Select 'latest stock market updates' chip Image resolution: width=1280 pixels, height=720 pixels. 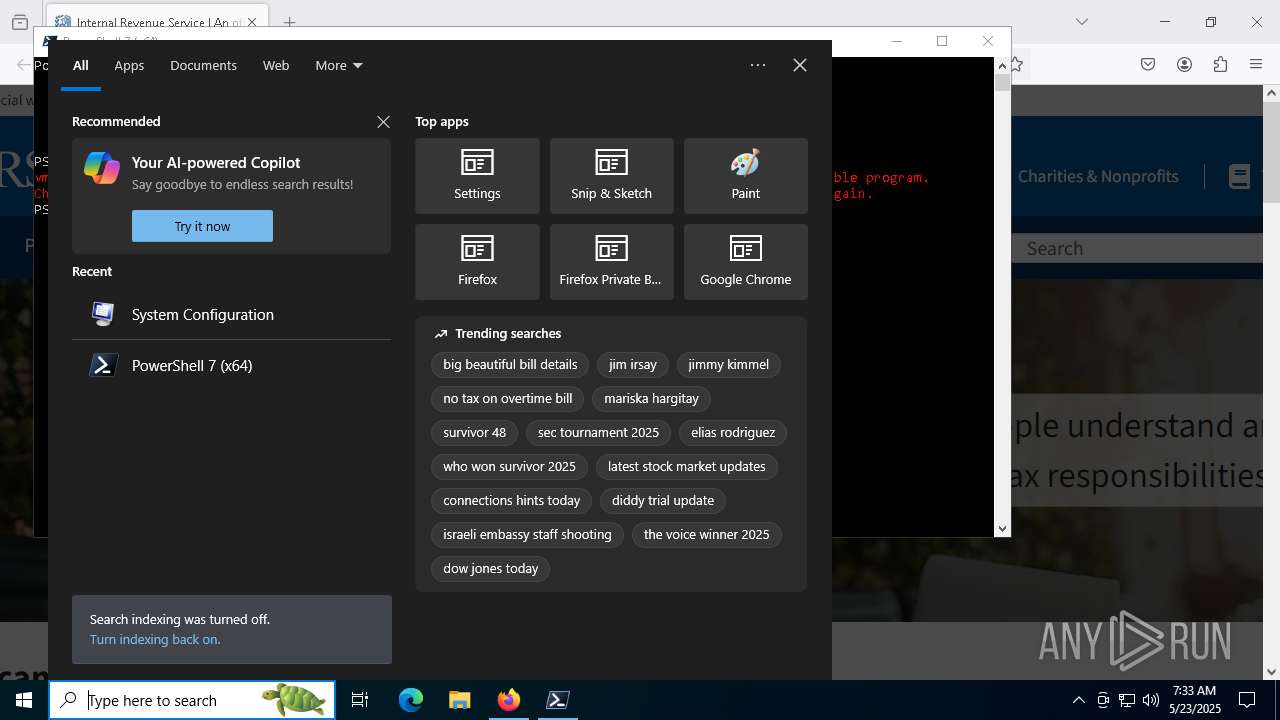click(686, 467)
